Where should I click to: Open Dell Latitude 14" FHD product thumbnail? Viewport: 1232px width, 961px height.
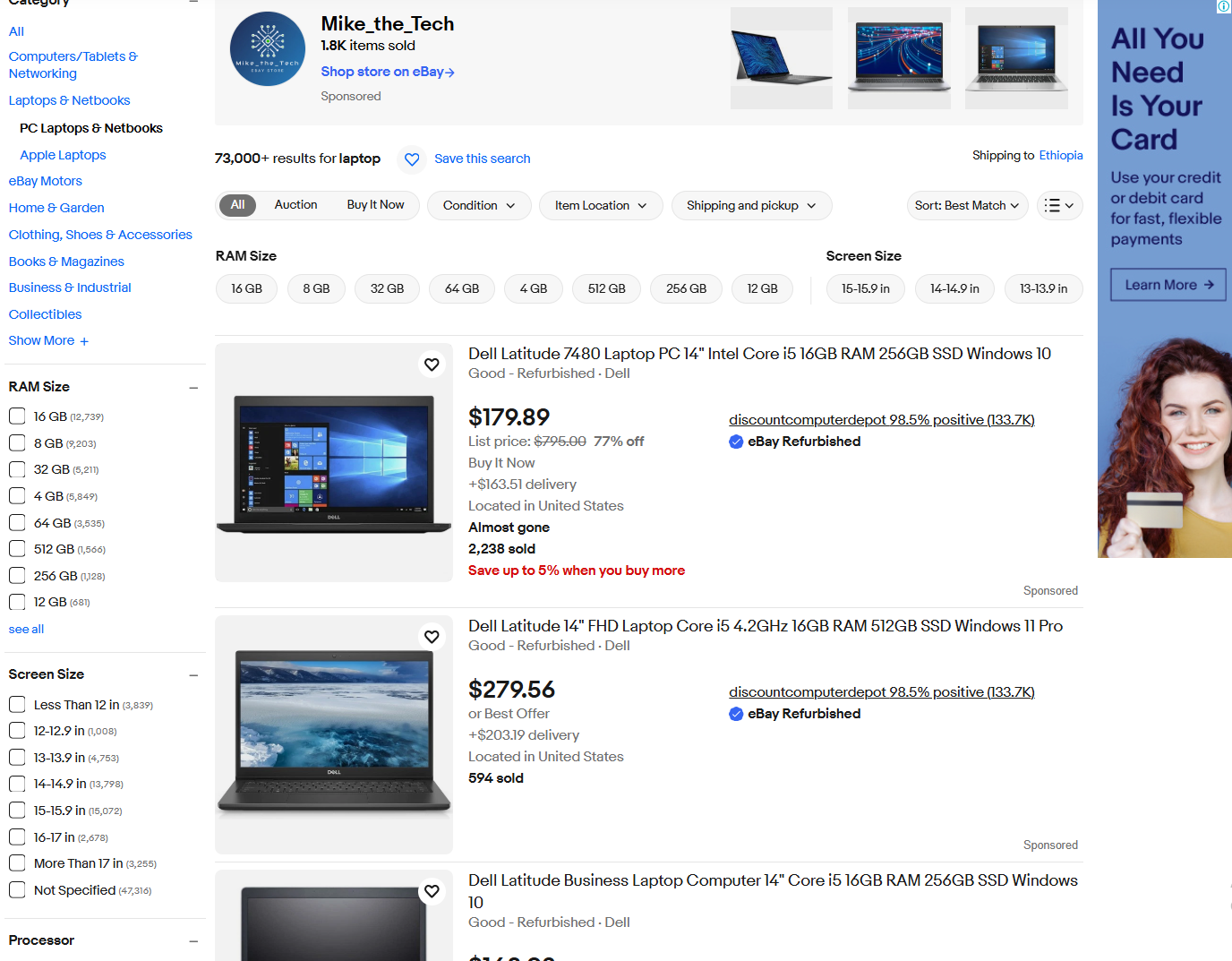[334, 734]
